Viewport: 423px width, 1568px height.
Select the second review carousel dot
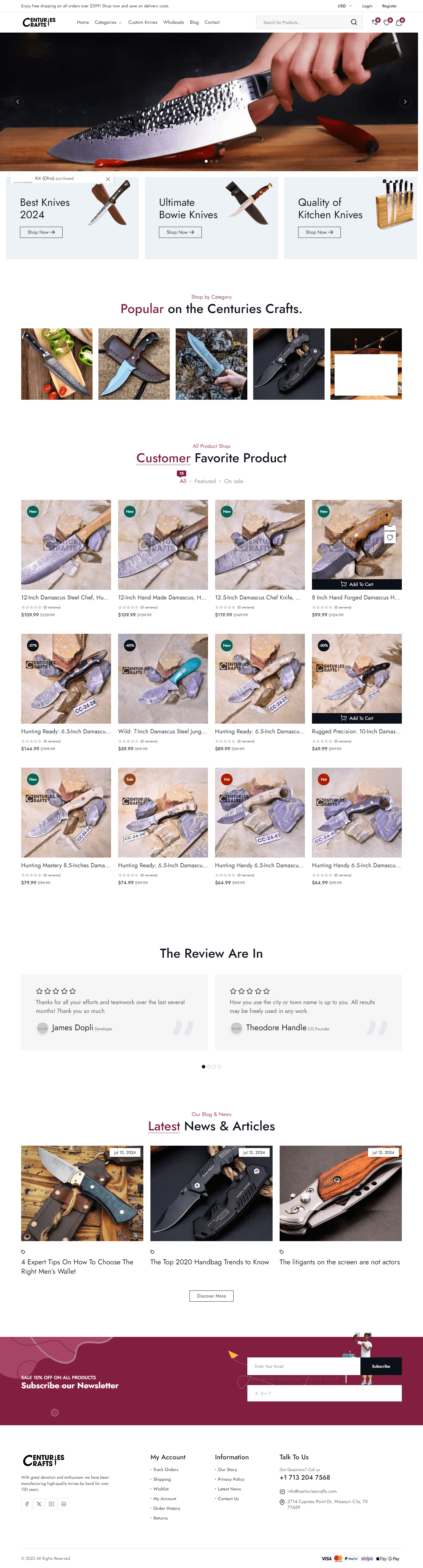click(x=209, y=1066)
